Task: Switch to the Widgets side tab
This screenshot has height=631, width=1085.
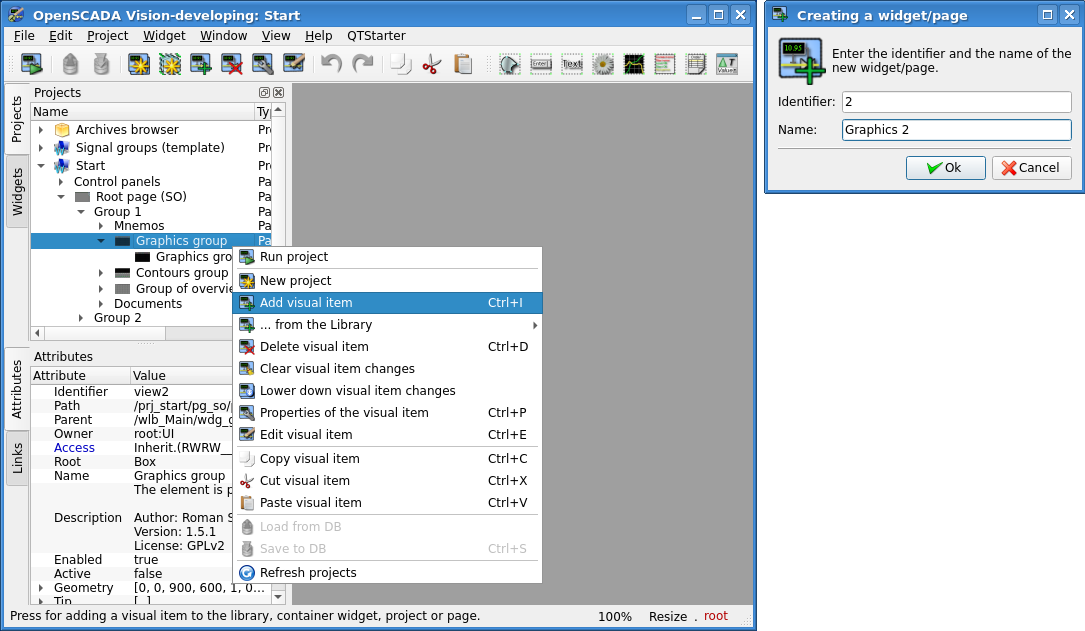Action: tap(17, 192)
